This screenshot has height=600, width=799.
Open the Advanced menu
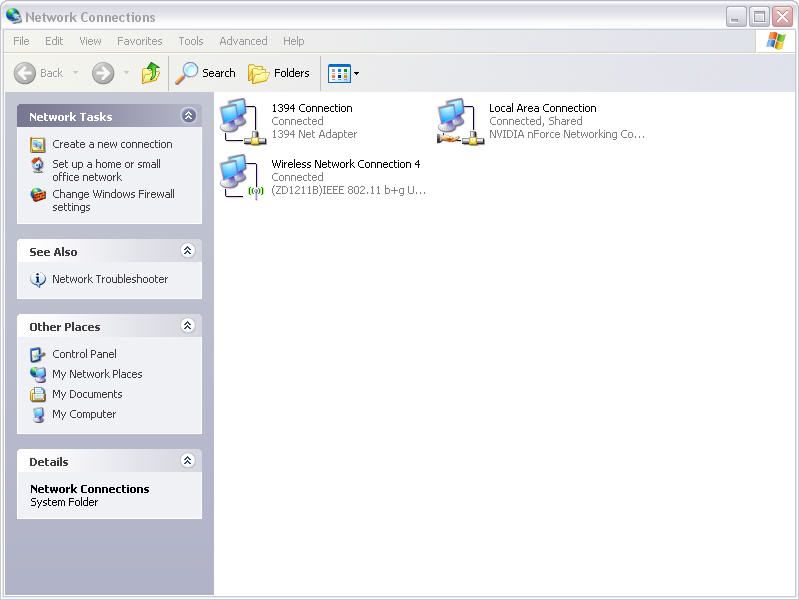point(243,41)
